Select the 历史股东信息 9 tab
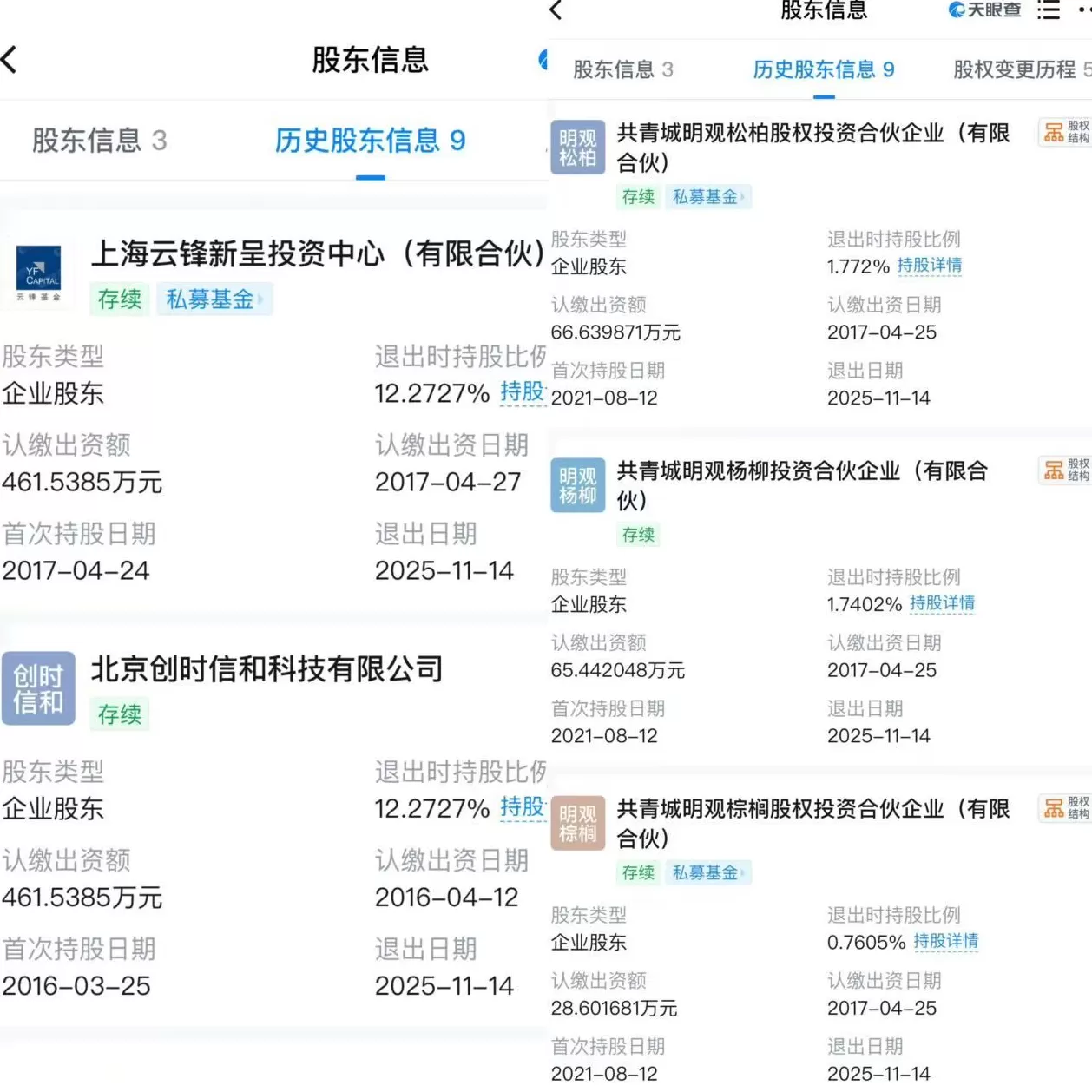 pyautogui.click(x=823, y=70)
